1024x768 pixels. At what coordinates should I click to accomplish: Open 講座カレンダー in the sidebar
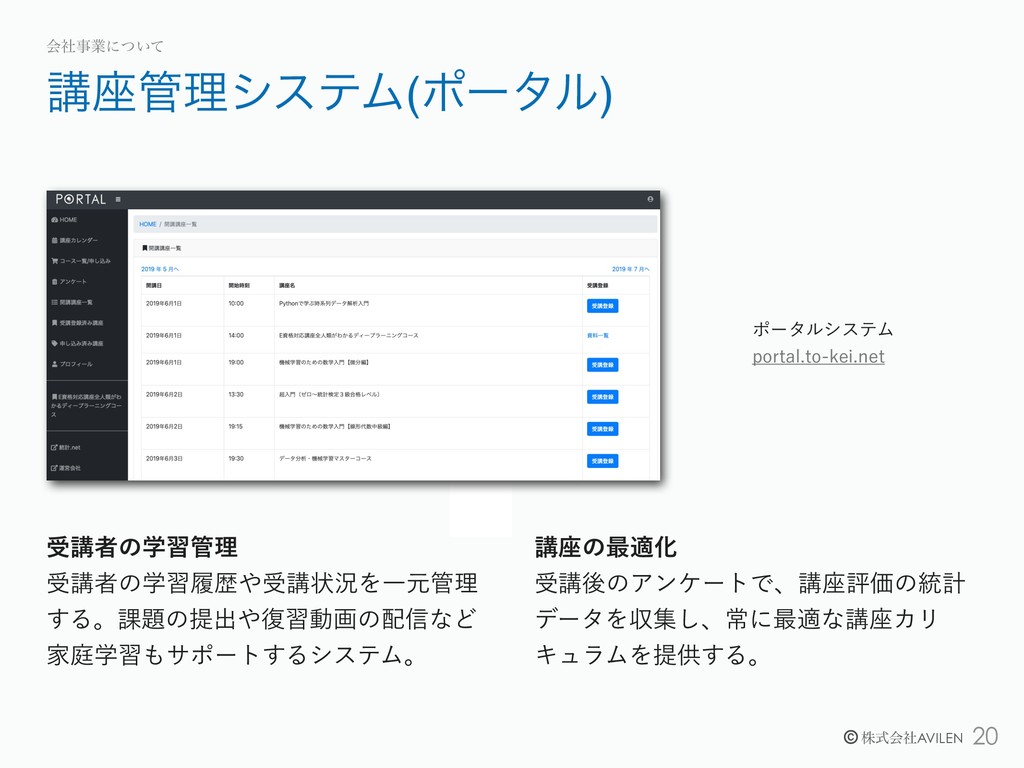(x=75, y=240)
